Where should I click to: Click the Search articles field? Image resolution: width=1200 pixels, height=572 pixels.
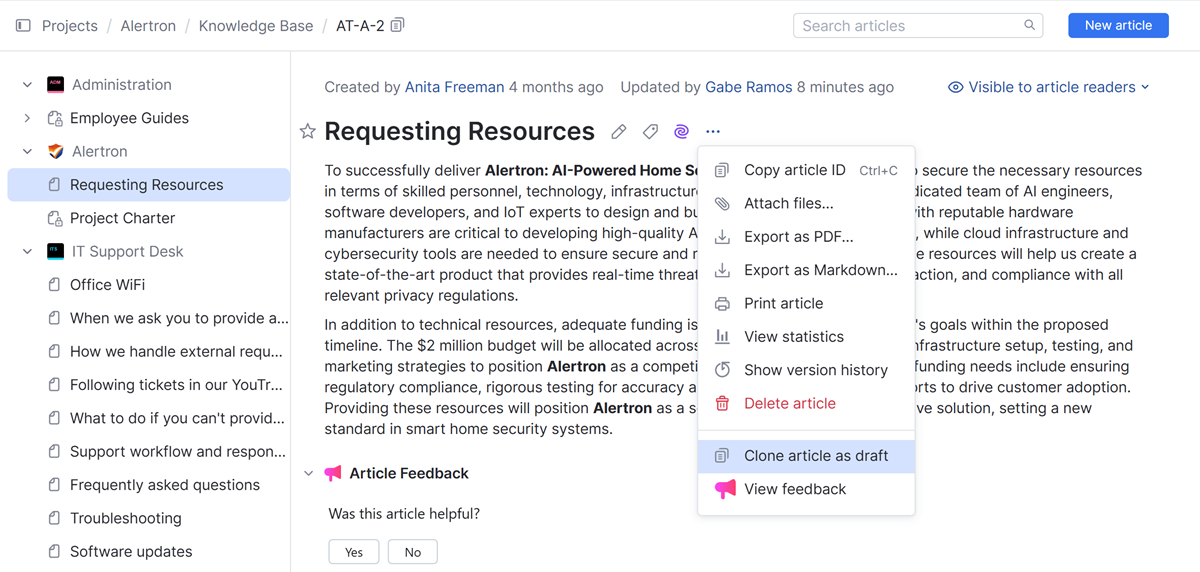[x=908, y=25]
